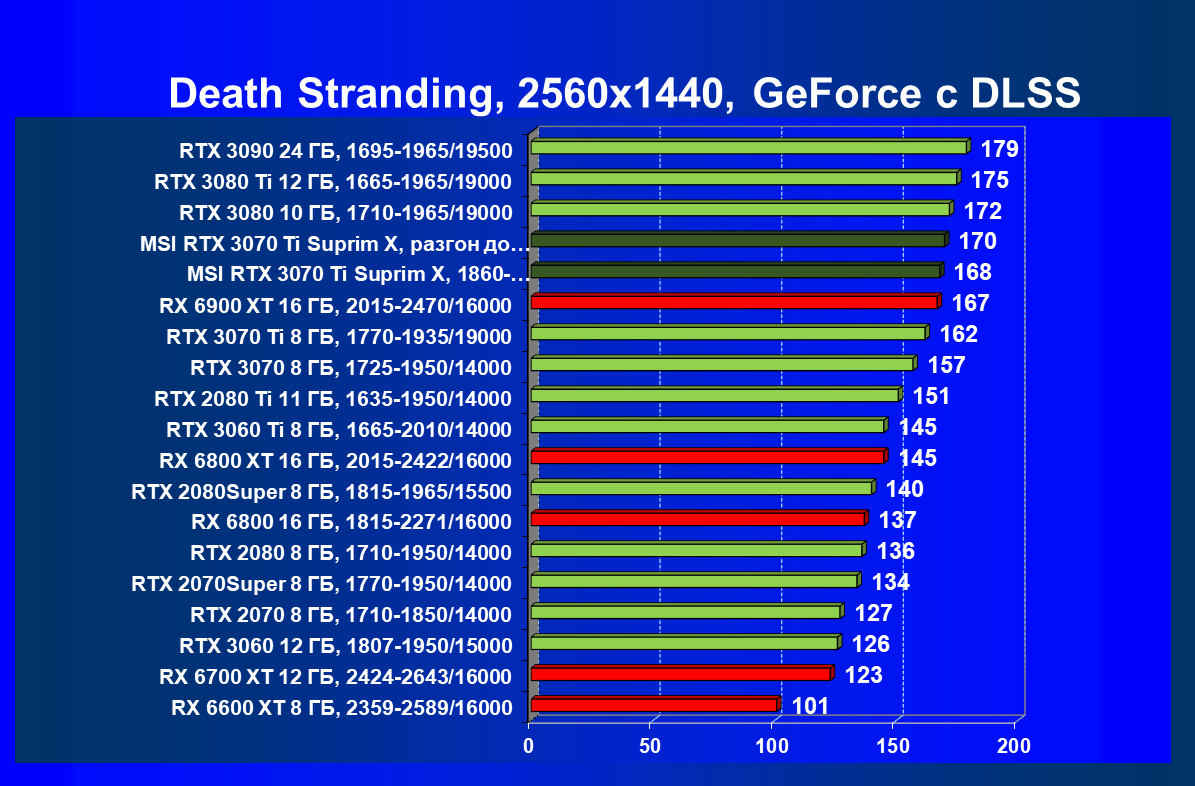
Task: Select the 'RTX 3080 Ti 12 ГБ, 1665-1965/19000' label
Action: (x=333, y=182)
